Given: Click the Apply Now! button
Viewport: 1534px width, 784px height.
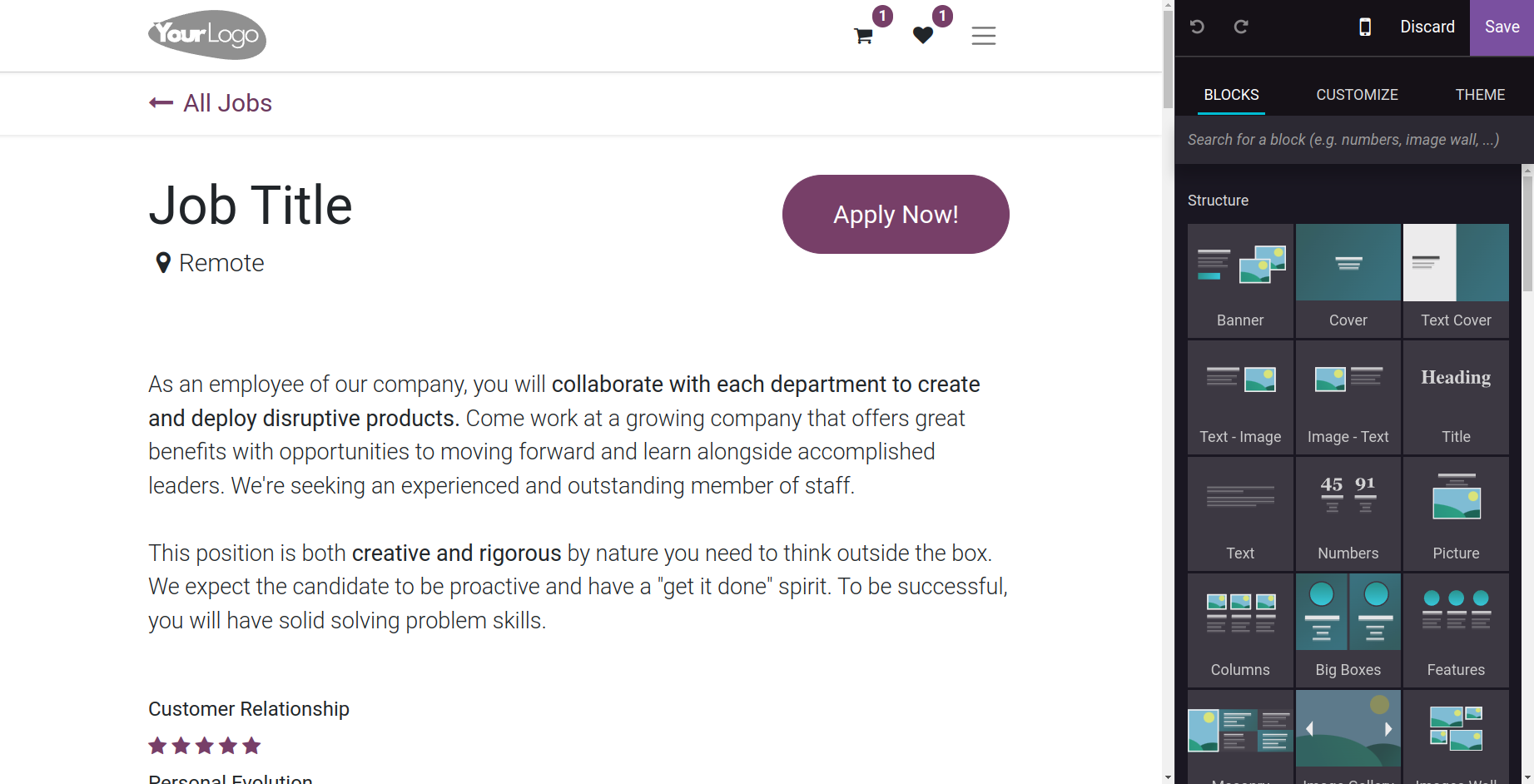Looking at the screenshot, I should pos(896,214).
